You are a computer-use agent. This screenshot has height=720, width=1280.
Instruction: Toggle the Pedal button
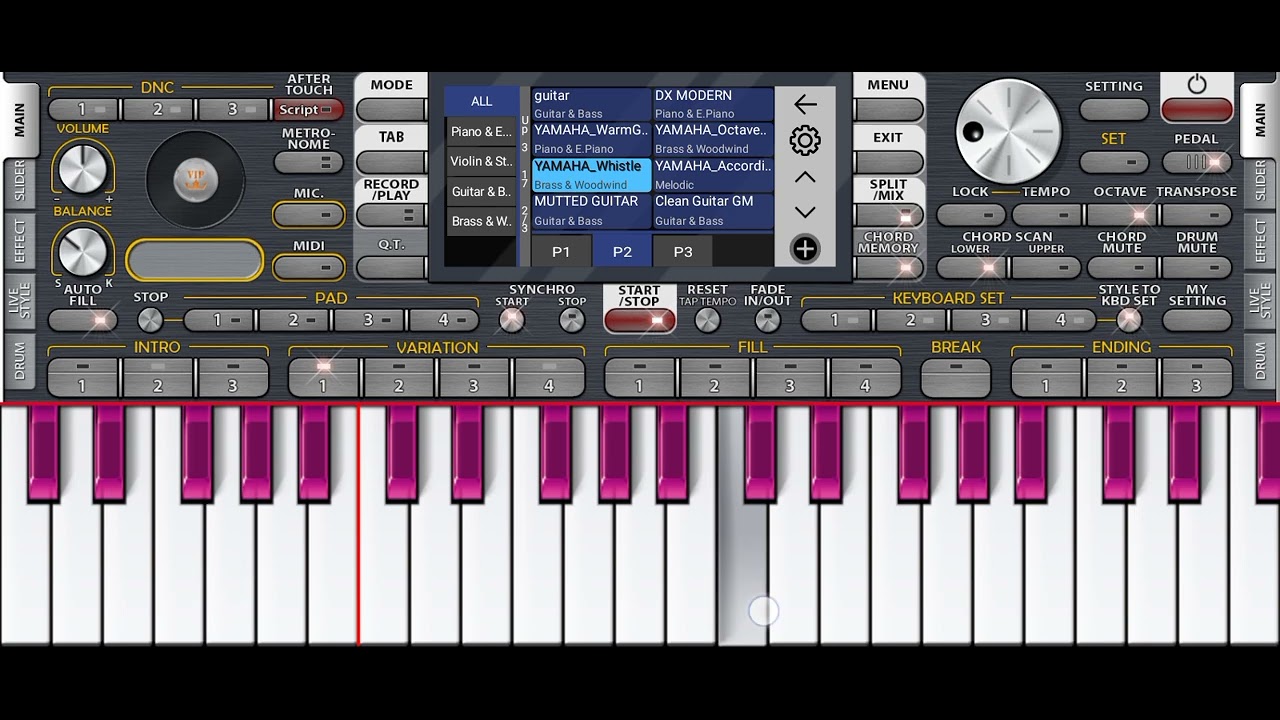coord(1197,162)
